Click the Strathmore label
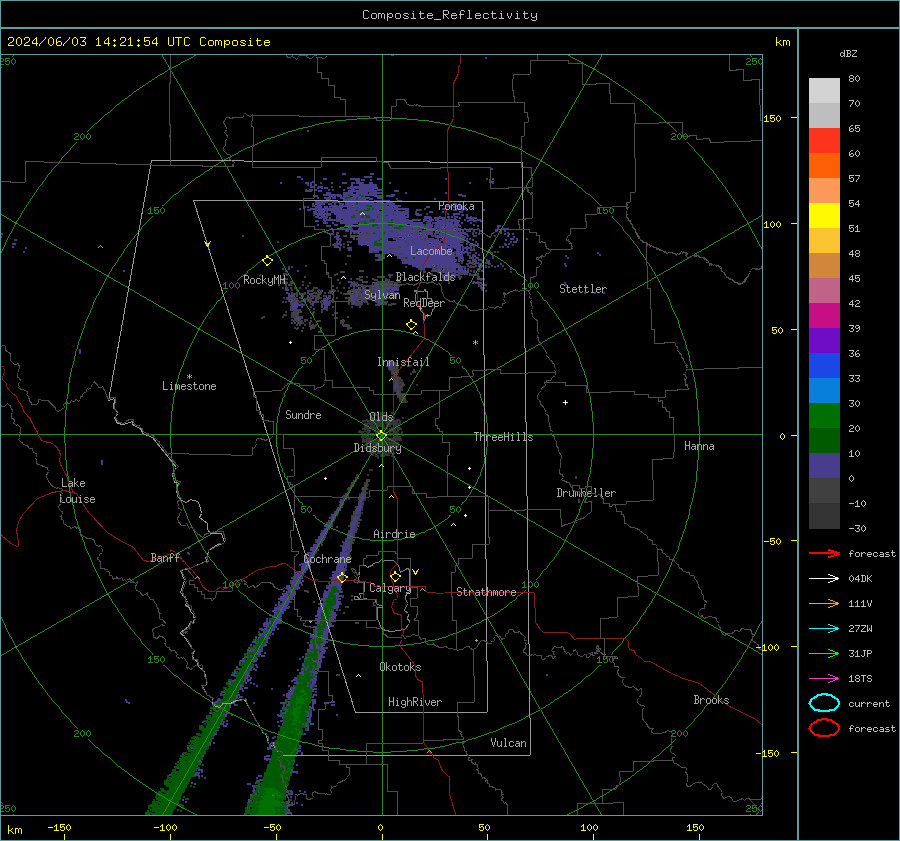 click(486, 592)
